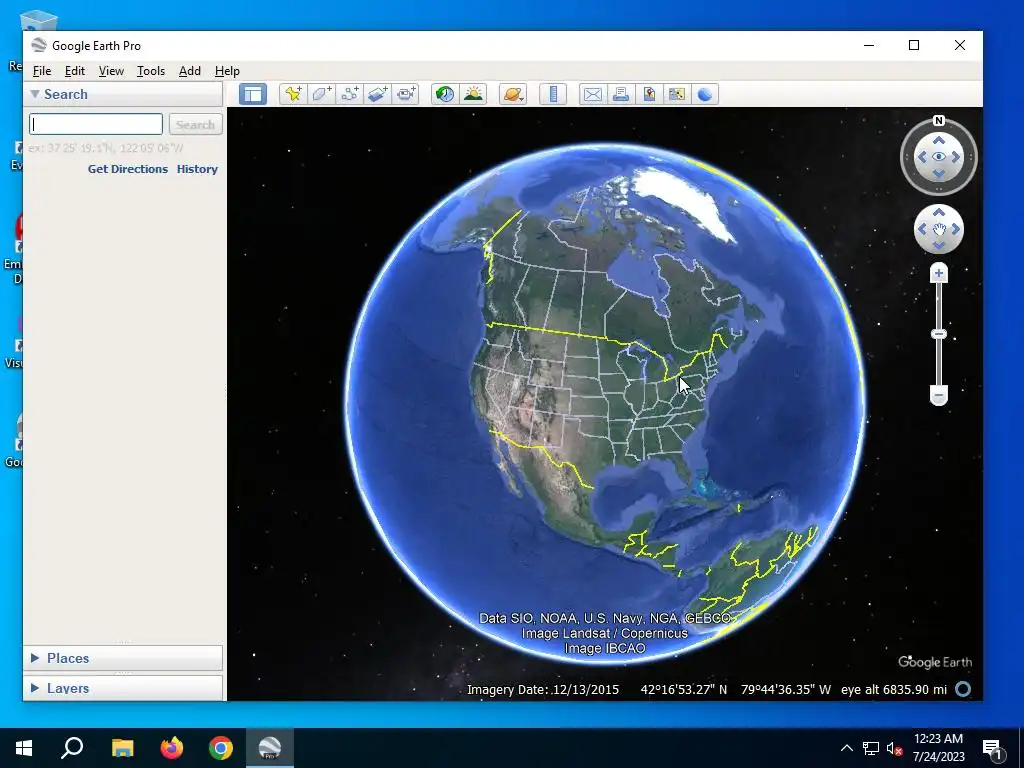Click the streaming status circle icon

[x=963, y=689]
